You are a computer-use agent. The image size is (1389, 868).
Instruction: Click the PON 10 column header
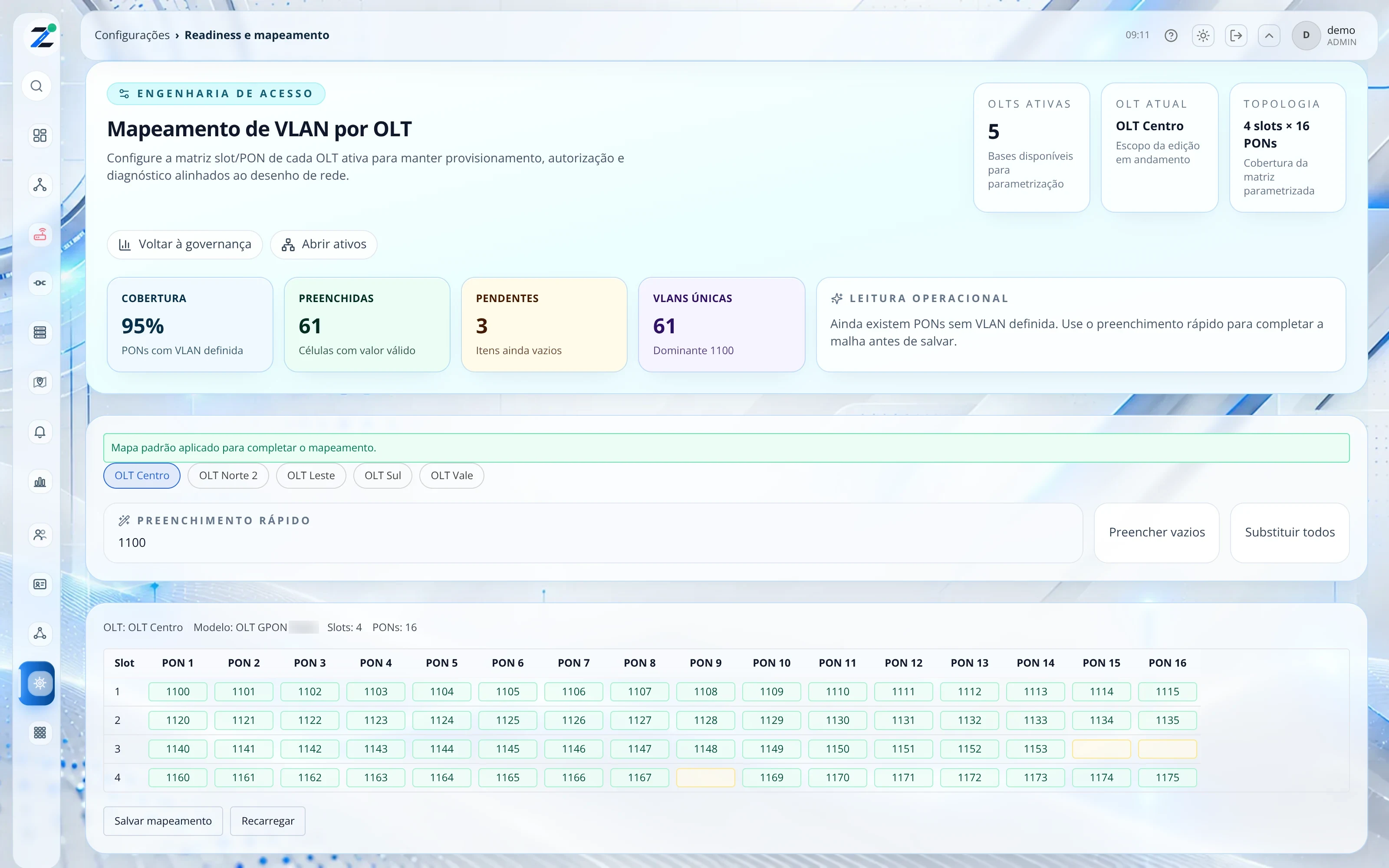771,663
